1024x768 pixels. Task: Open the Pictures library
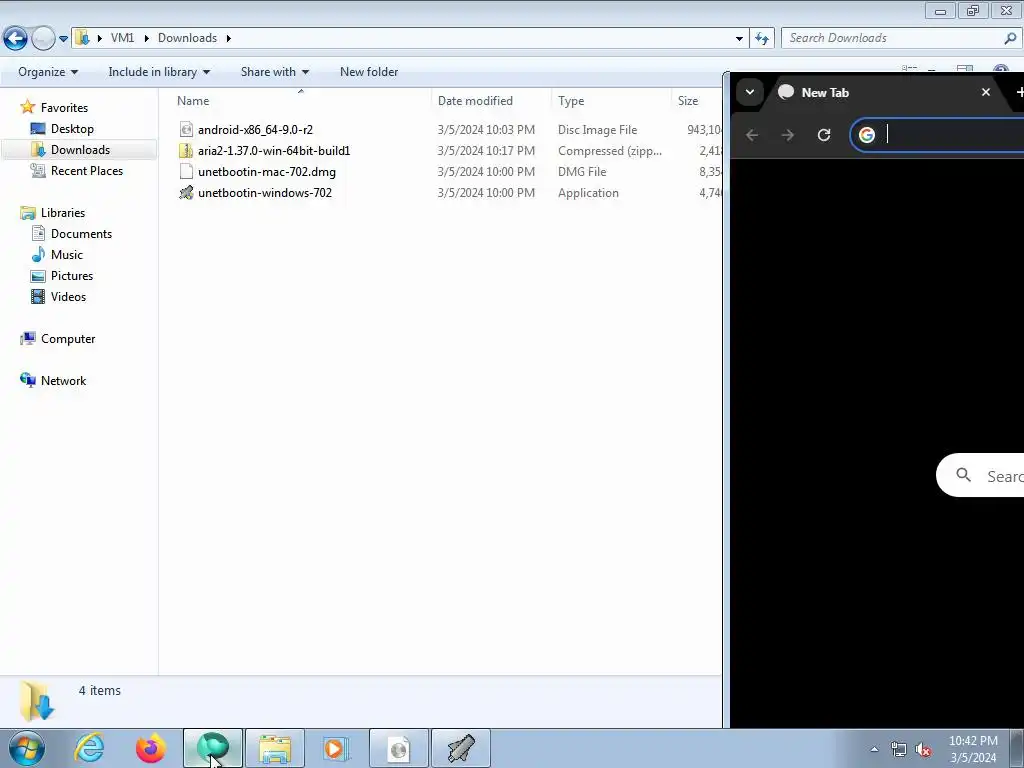click(x=72, y=276)
